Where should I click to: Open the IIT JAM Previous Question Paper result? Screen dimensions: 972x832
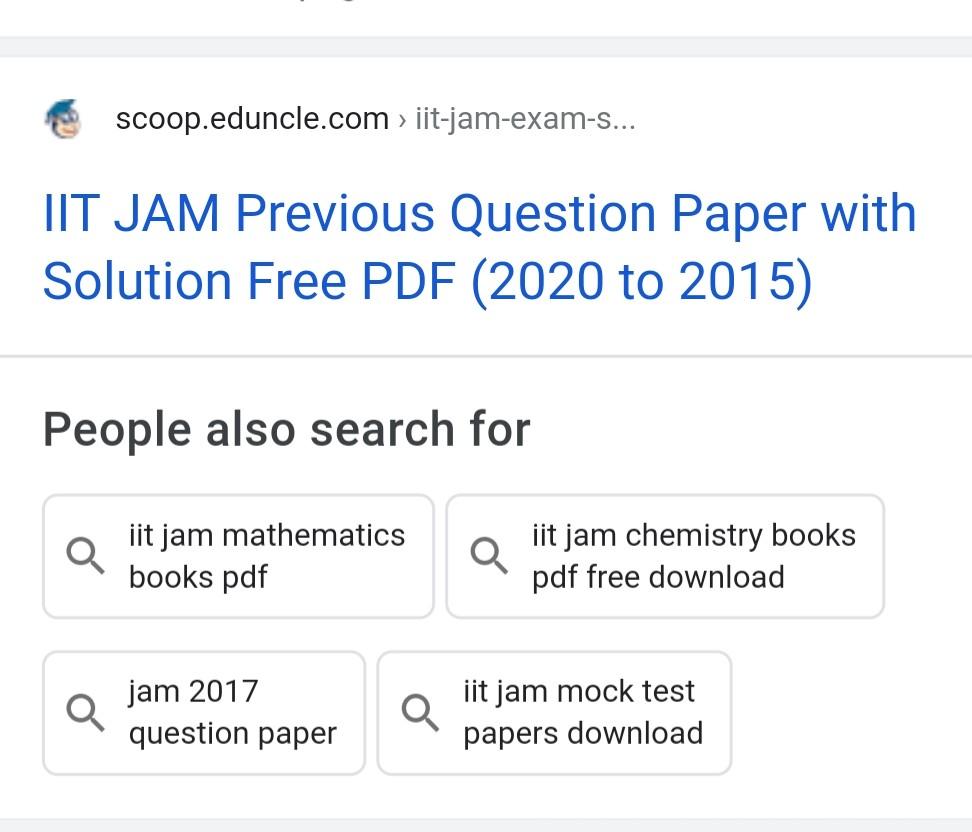click(x=479, y=214)
